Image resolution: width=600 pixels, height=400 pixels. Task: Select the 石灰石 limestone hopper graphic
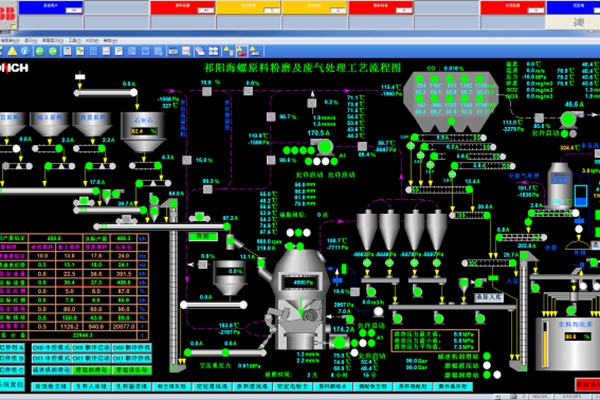click(x=143, y=132)
